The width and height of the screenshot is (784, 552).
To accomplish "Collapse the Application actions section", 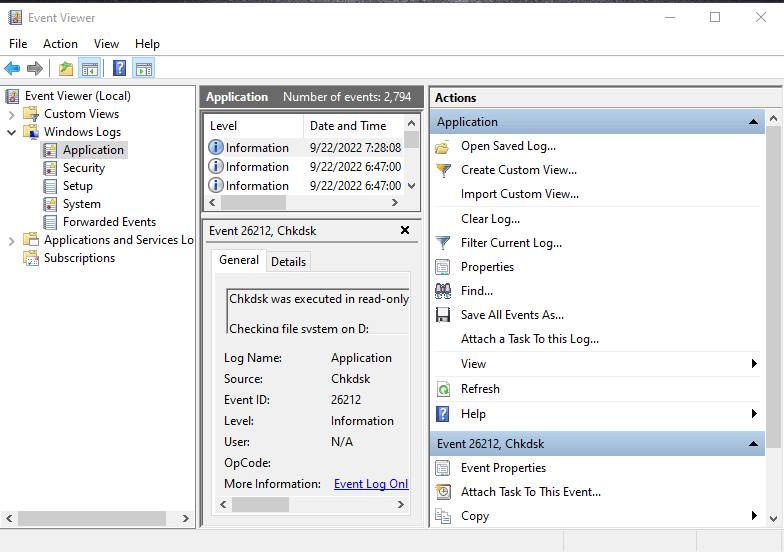I will (x=753, y=122).
